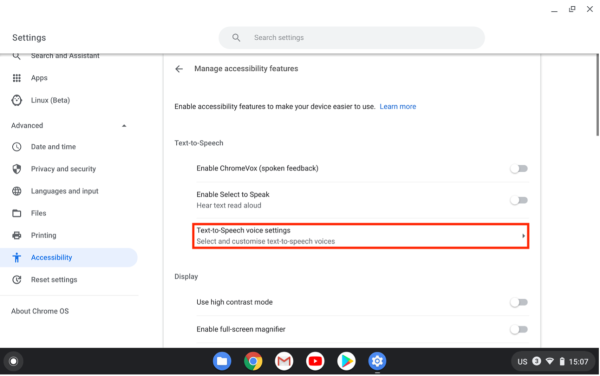600x376 pixels.
Task: Open the Files app from the shelf
Action: click(x=222, y=361)
